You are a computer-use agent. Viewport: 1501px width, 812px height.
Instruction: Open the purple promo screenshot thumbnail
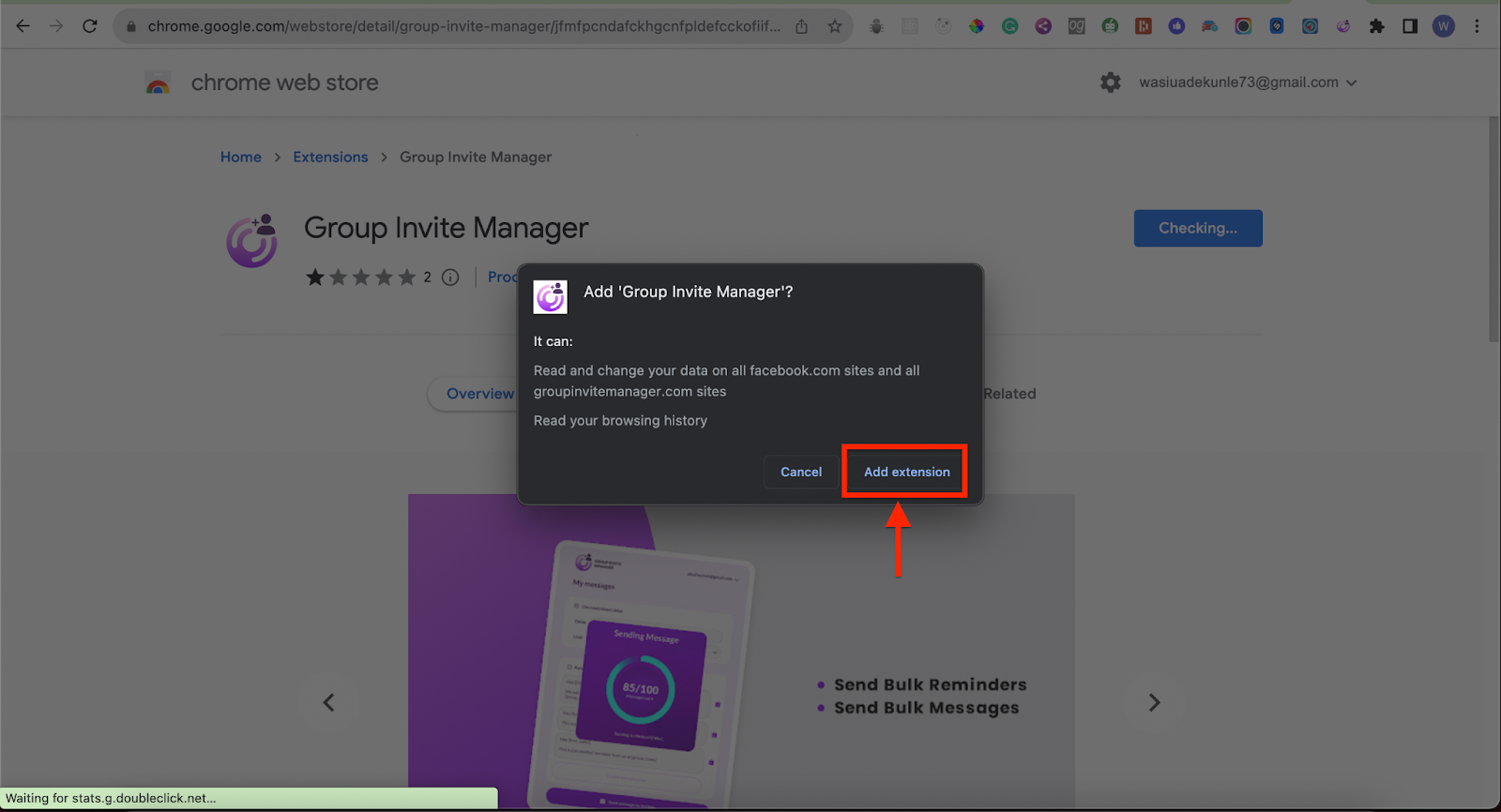coord(741,652)
